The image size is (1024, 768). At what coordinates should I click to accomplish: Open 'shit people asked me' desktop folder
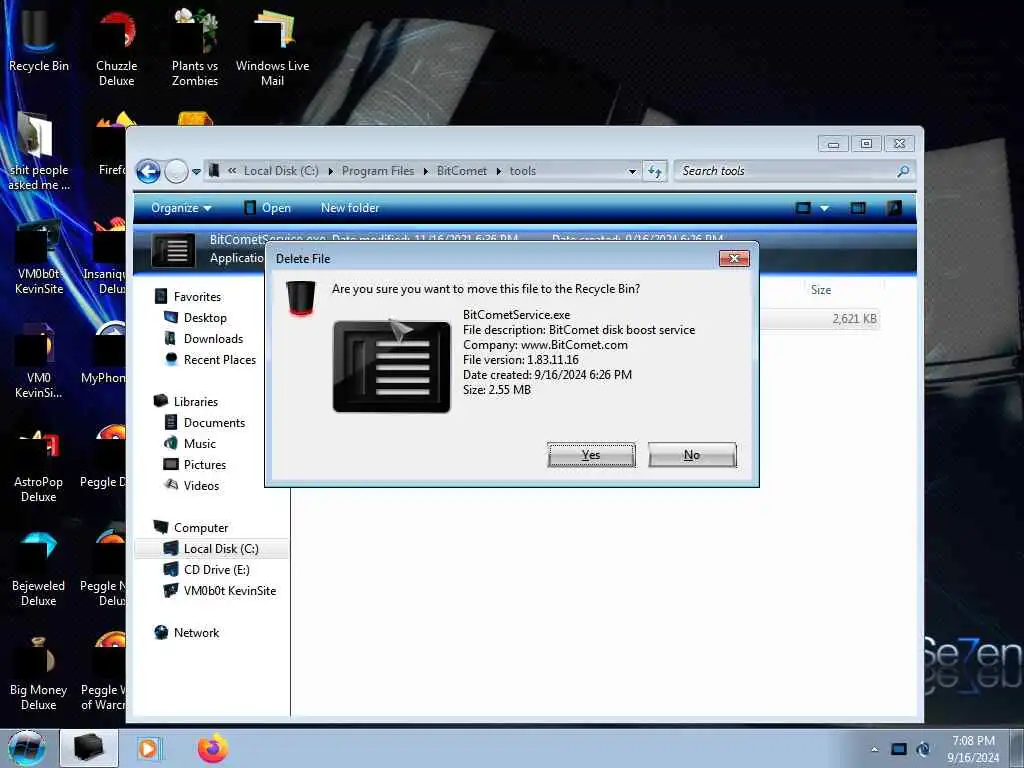[39, 152]
